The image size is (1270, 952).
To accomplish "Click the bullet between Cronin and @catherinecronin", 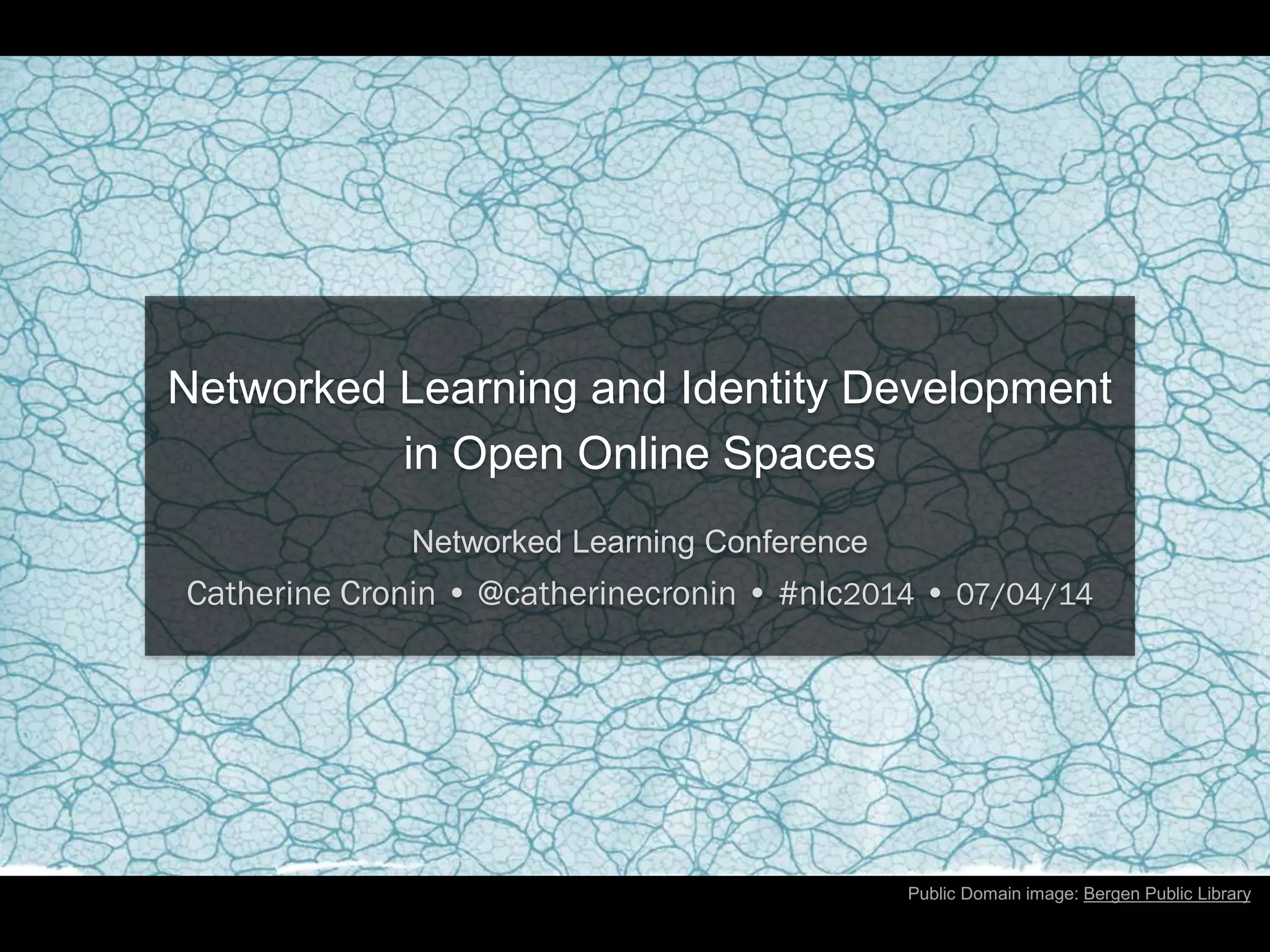I will [456, 595].
